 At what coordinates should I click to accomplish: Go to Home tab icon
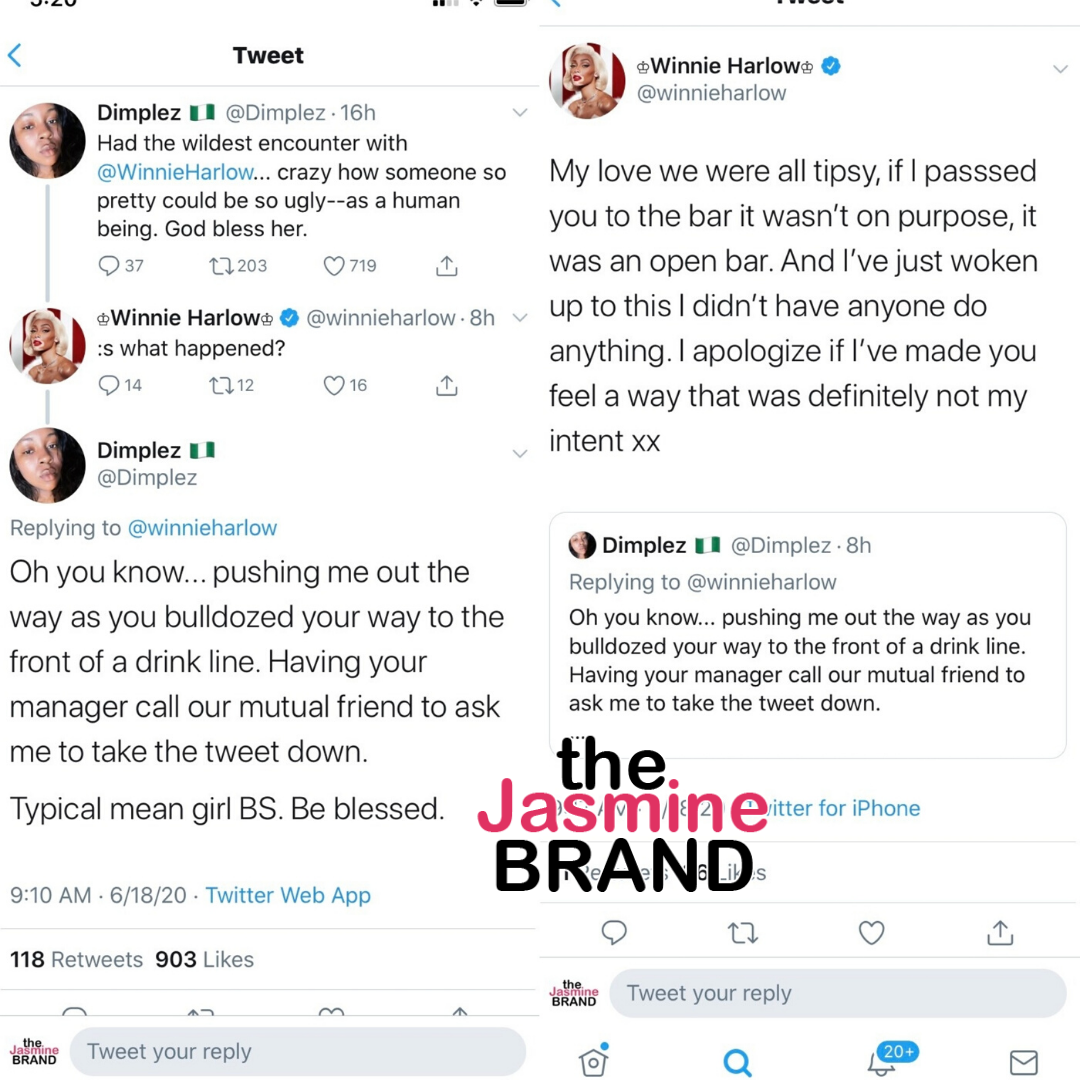(593, 1061)
